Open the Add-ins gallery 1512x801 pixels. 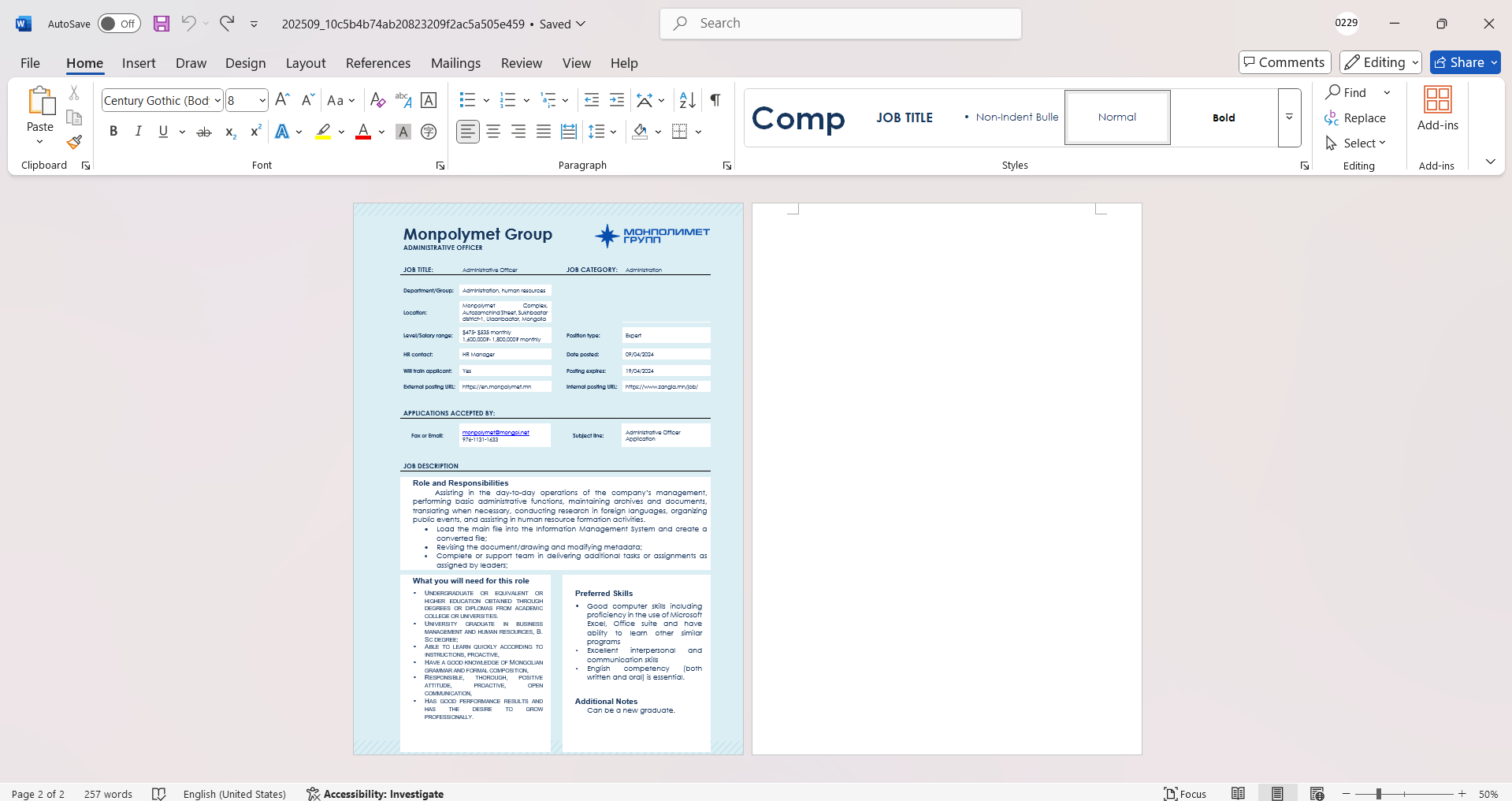1438,109
